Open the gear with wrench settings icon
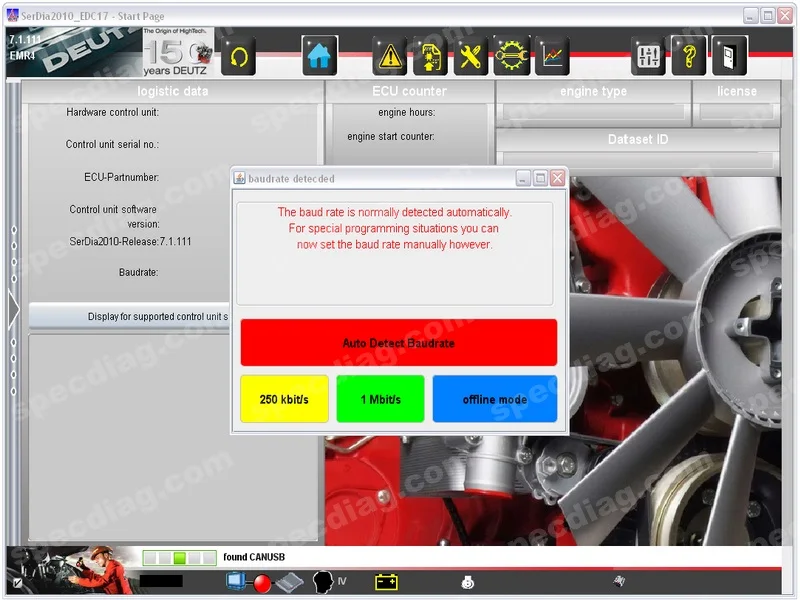This screenshot has height=600, width=800. (x=512, y=56)
